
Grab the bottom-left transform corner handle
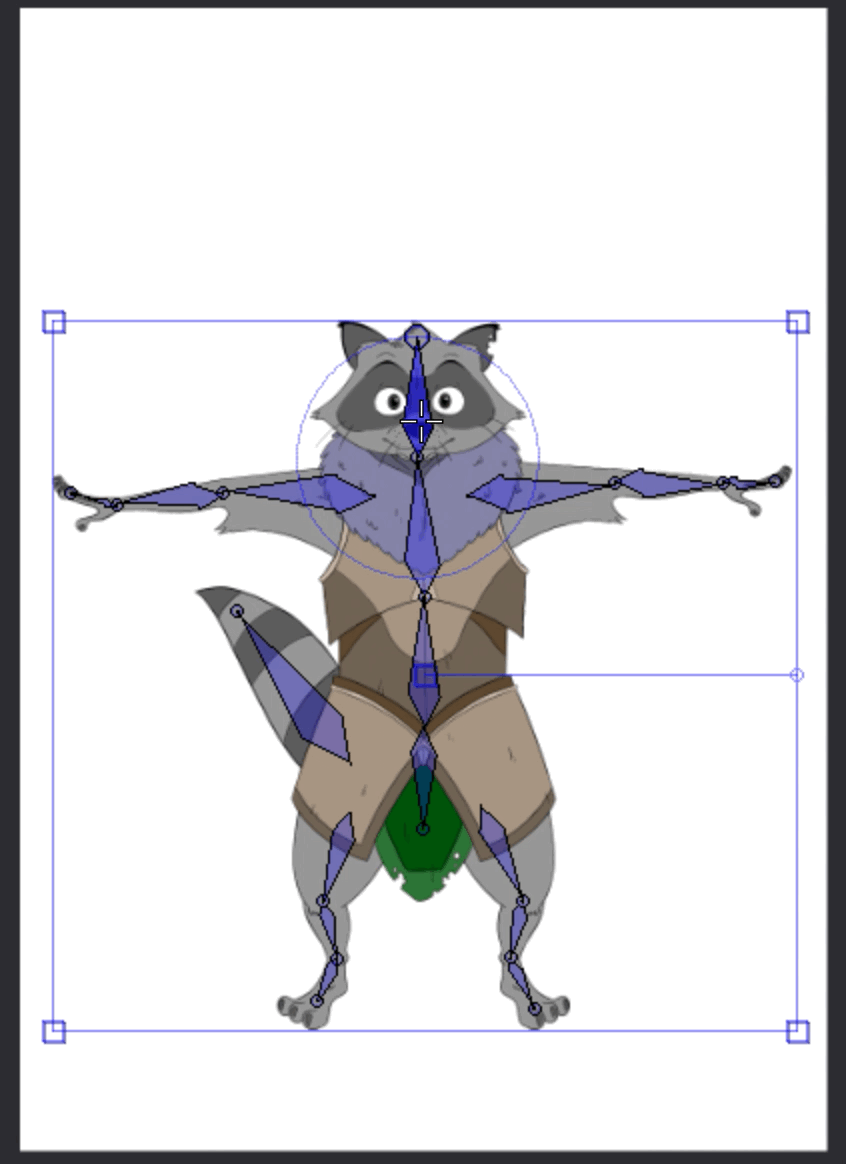54,1032
